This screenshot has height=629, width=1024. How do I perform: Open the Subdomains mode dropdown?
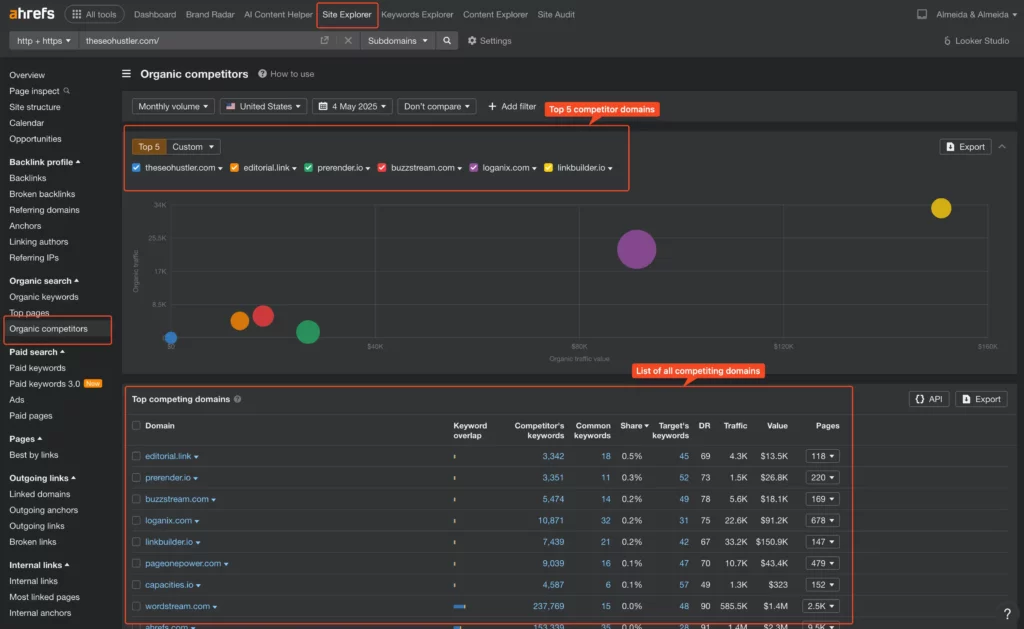[x=398, y=41]
